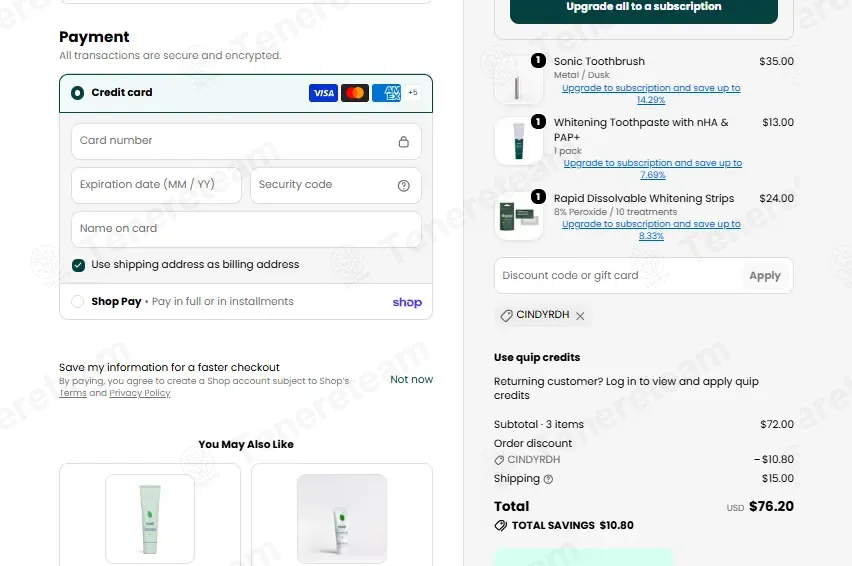Click the lock icon in Card number
Screen dimensions: 852x566
[x=404, y=142]
